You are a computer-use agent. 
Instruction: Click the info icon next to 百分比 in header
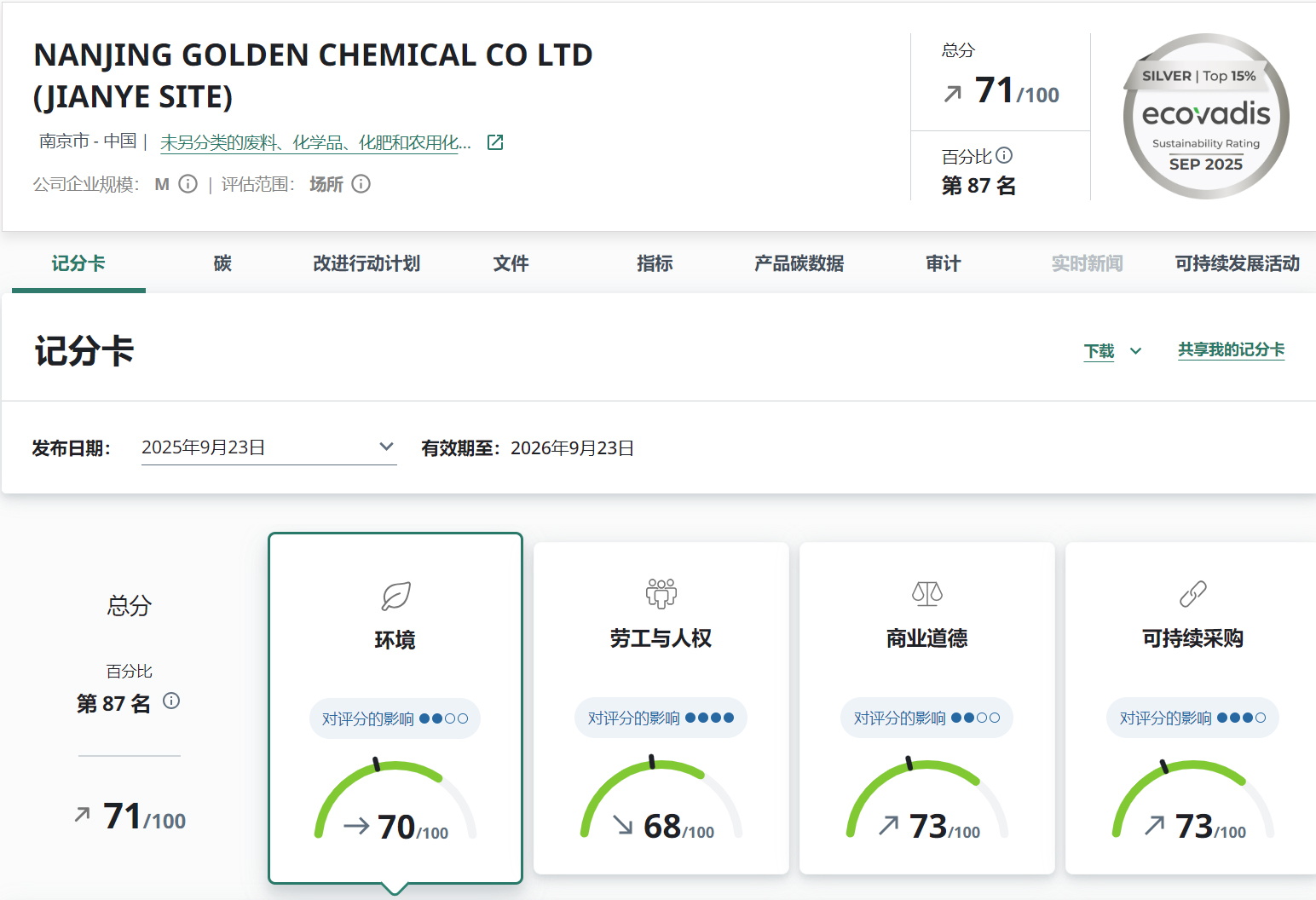point(1004,155)
